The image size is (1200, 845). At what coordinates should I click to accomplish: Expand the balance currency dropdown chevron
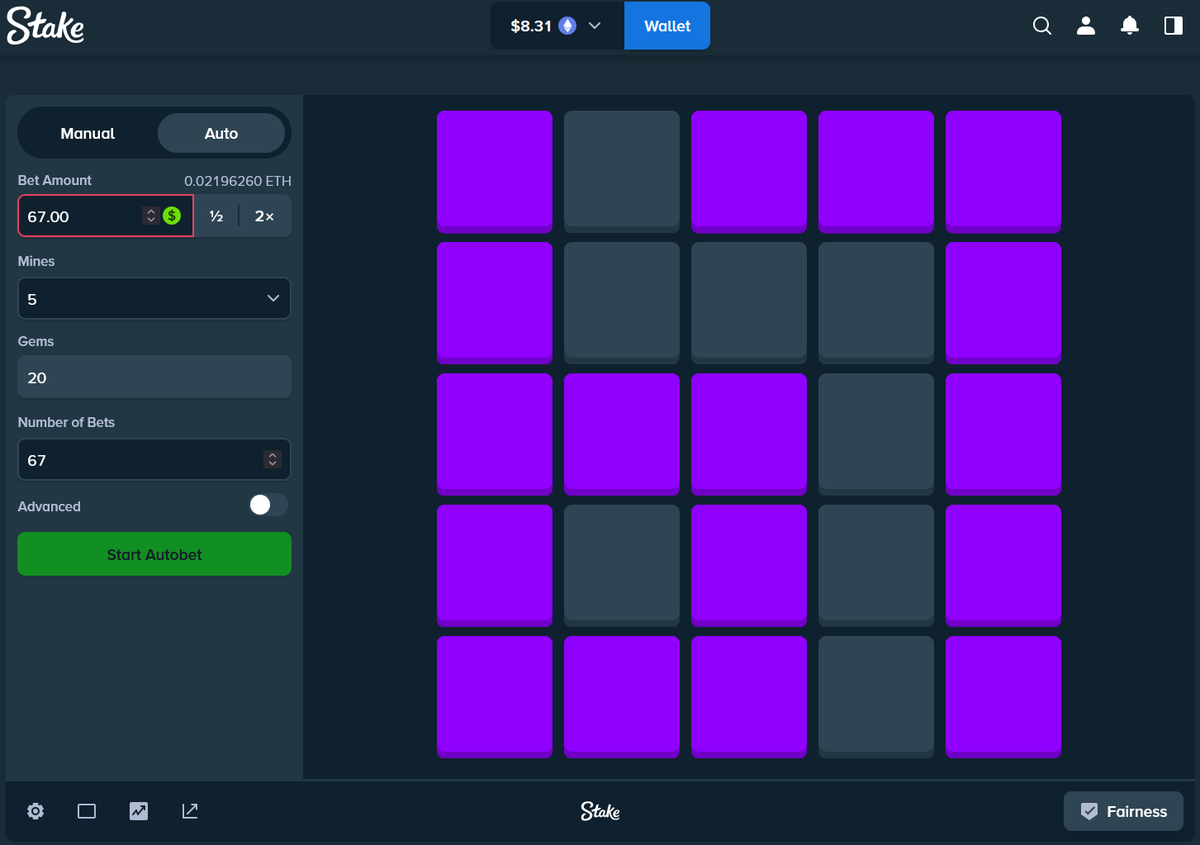coord(594,25)
